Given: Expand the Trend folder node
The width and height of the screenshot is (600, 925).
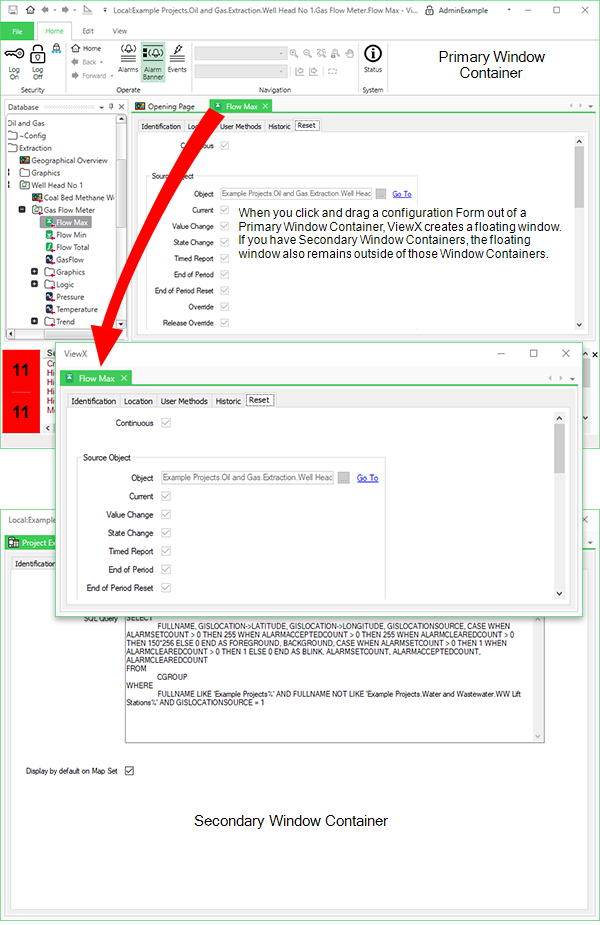Looking at the screenshot, I should click(x=35, y=322).
